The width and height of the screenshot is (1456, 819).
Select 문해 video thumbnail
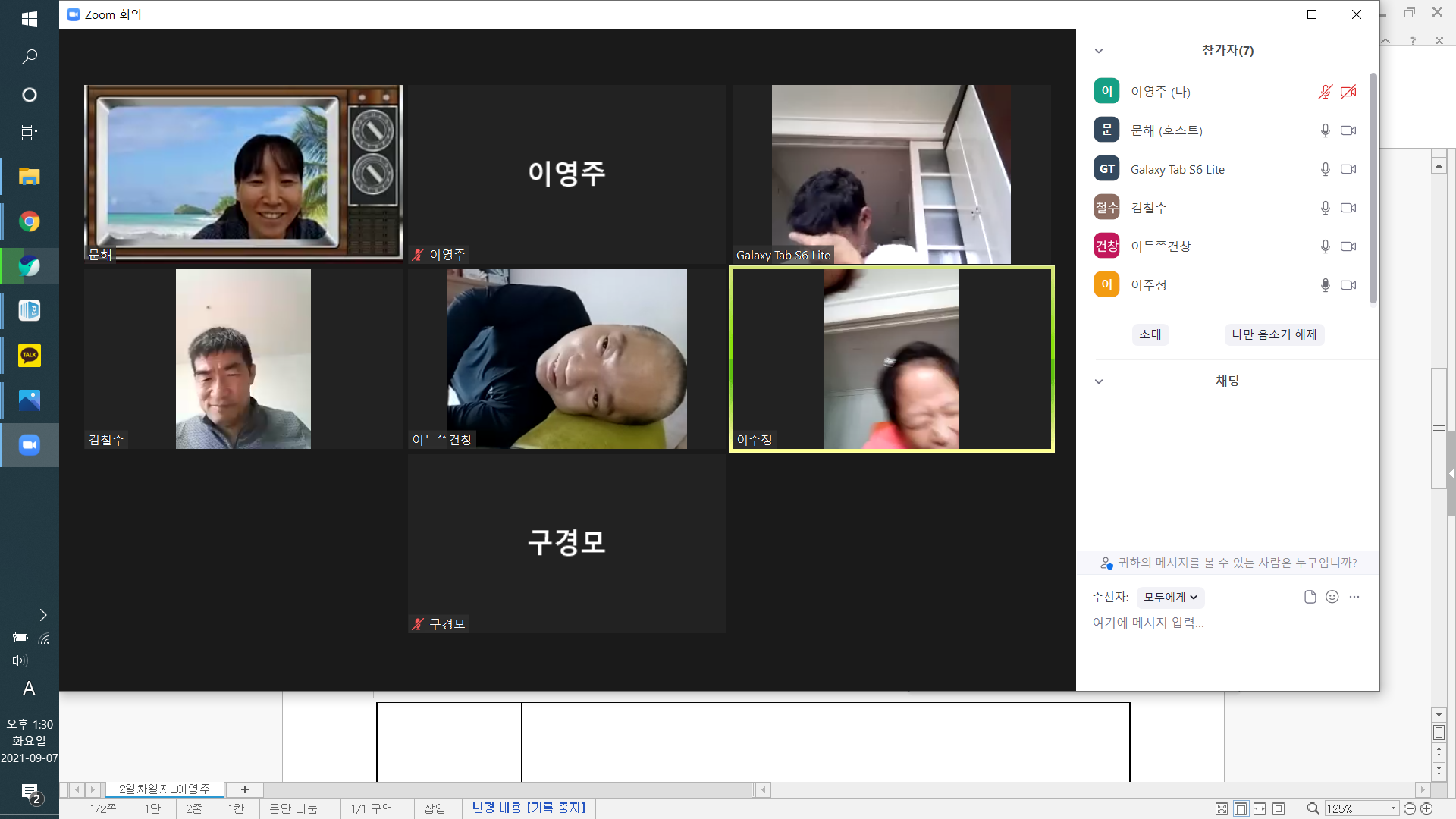coord(243,174)
